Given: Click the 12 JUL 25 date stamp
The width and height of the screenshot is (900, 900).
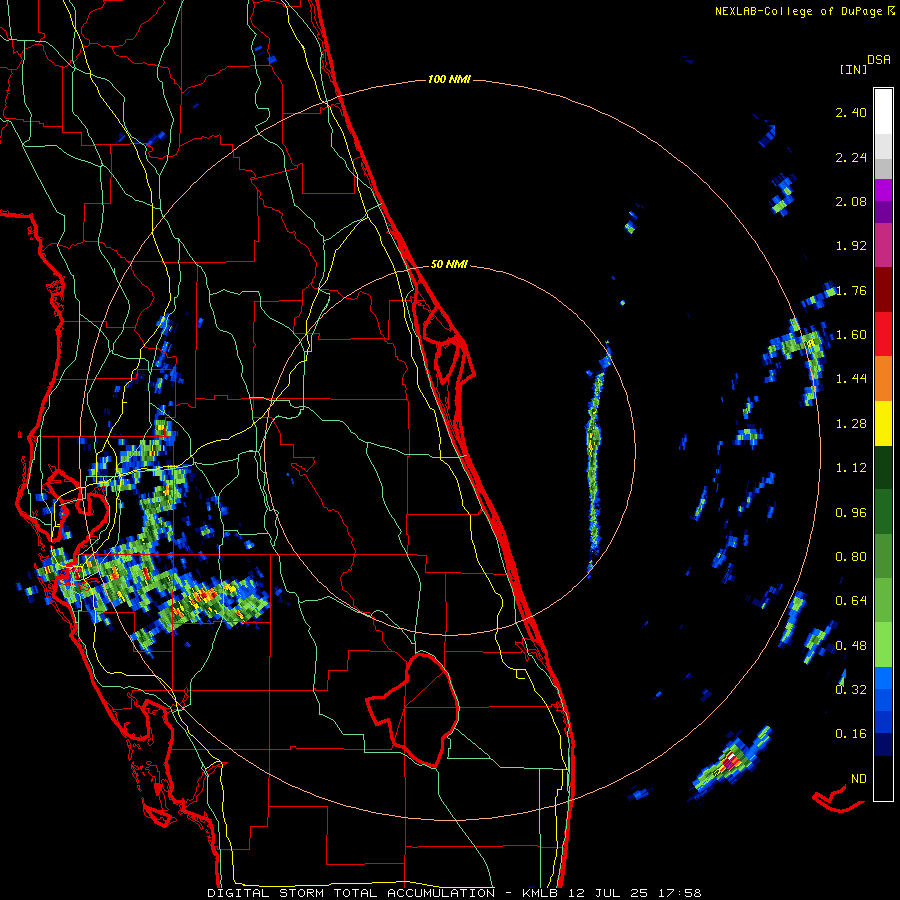Looking at the screenshot, I should click(608, 893).
